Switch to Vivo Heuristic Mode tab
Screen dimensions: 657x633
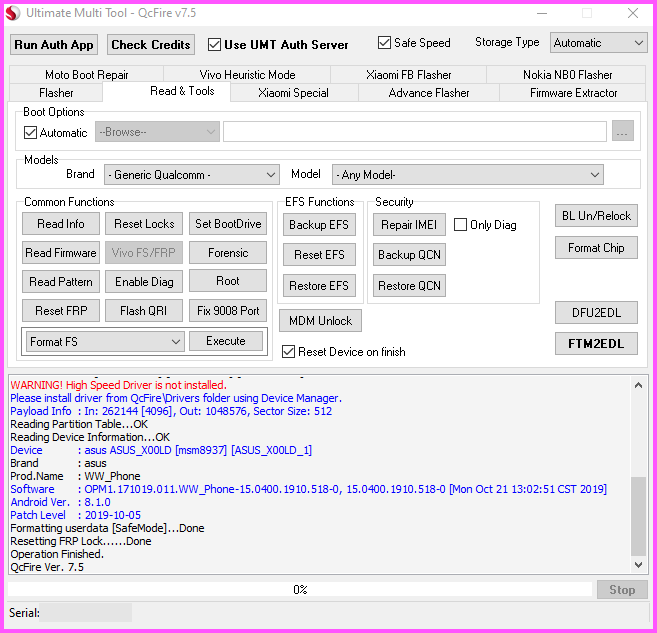(247, 75)
